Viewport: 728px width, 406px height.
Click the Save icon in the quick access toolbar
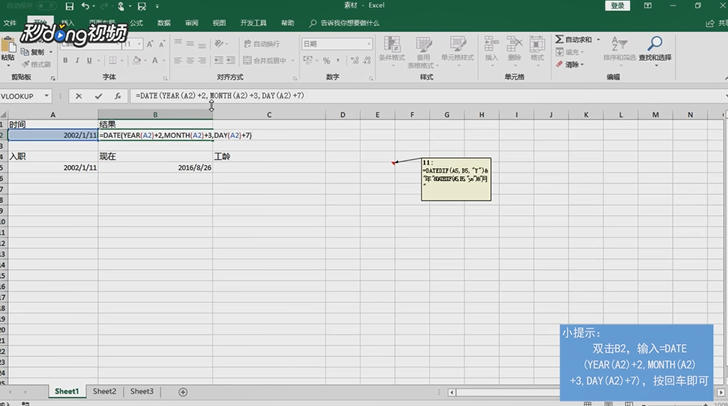click(69, 6)
